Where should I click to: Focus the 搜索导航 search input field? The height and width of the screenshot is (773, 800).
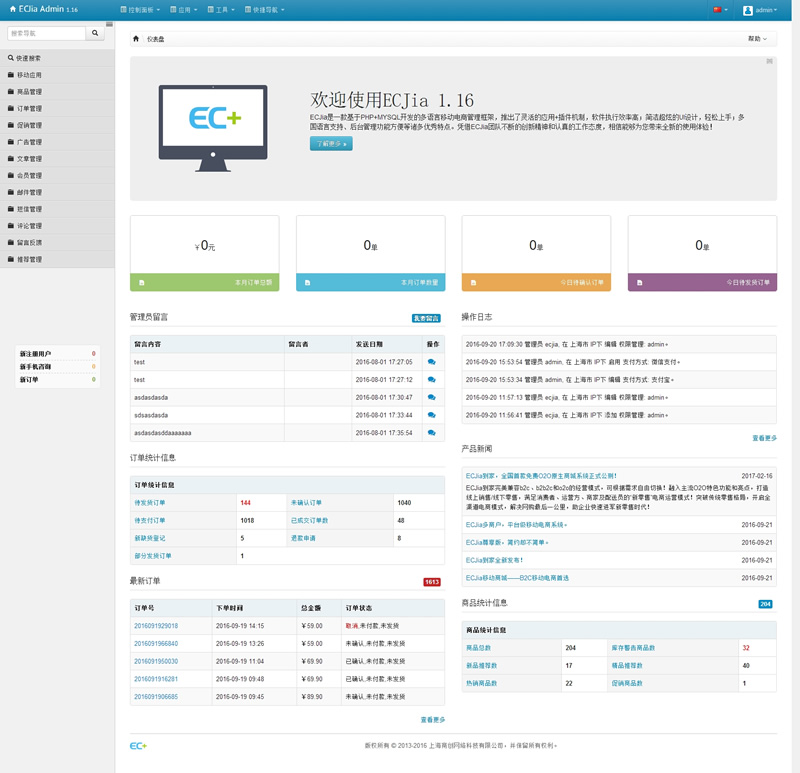click(45, 33)
